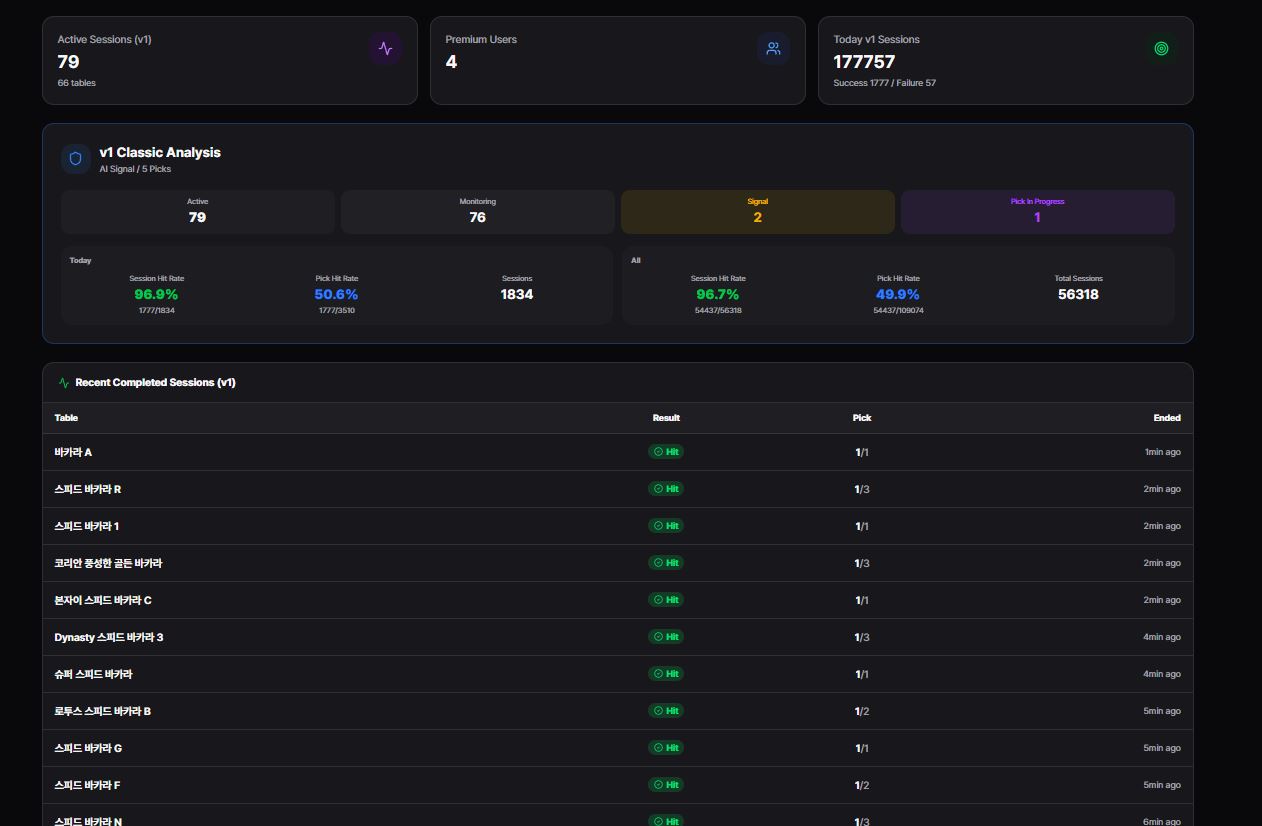Click the Ended column header

coord(1167,418)
